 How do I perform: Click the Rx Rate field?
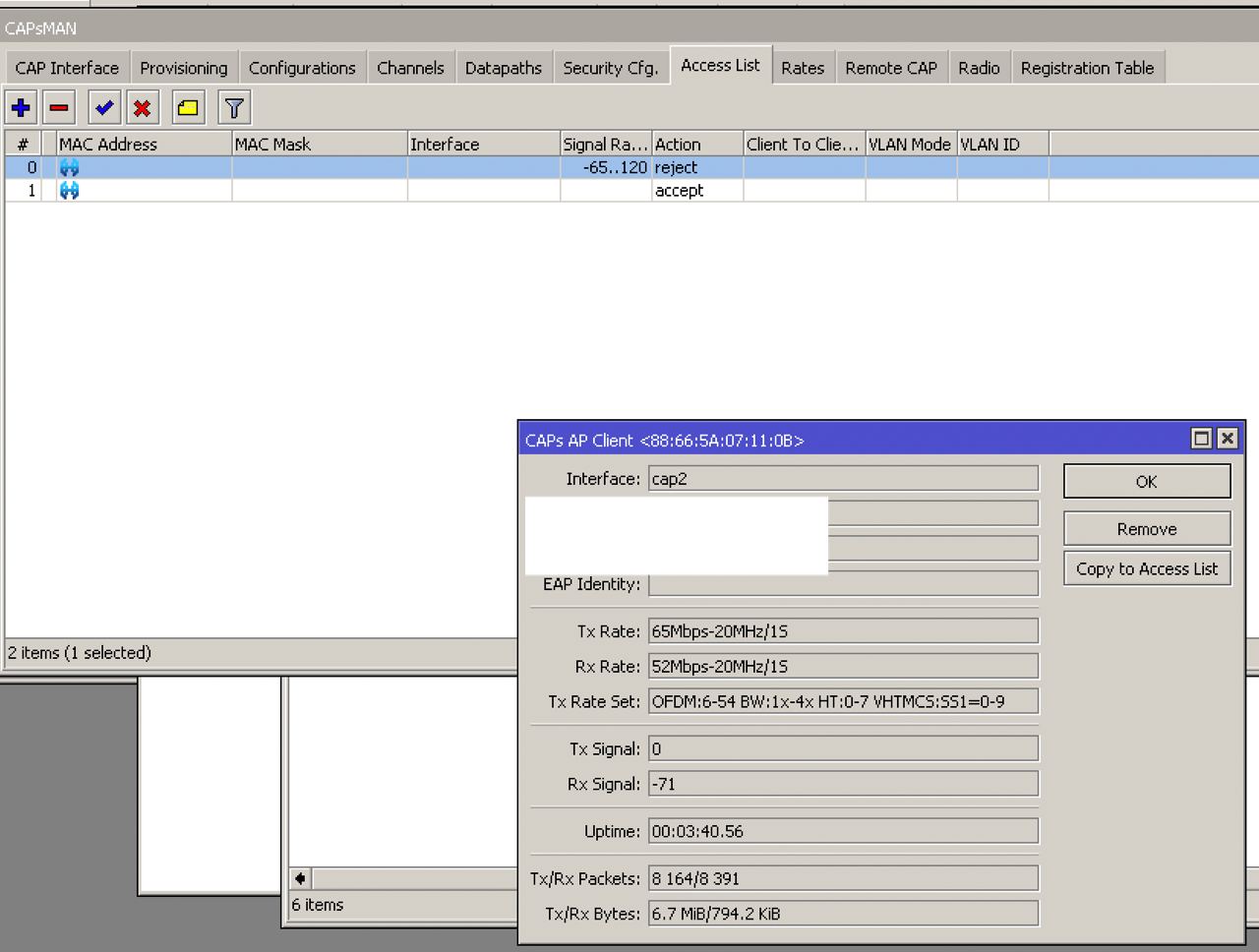(843, 667)
